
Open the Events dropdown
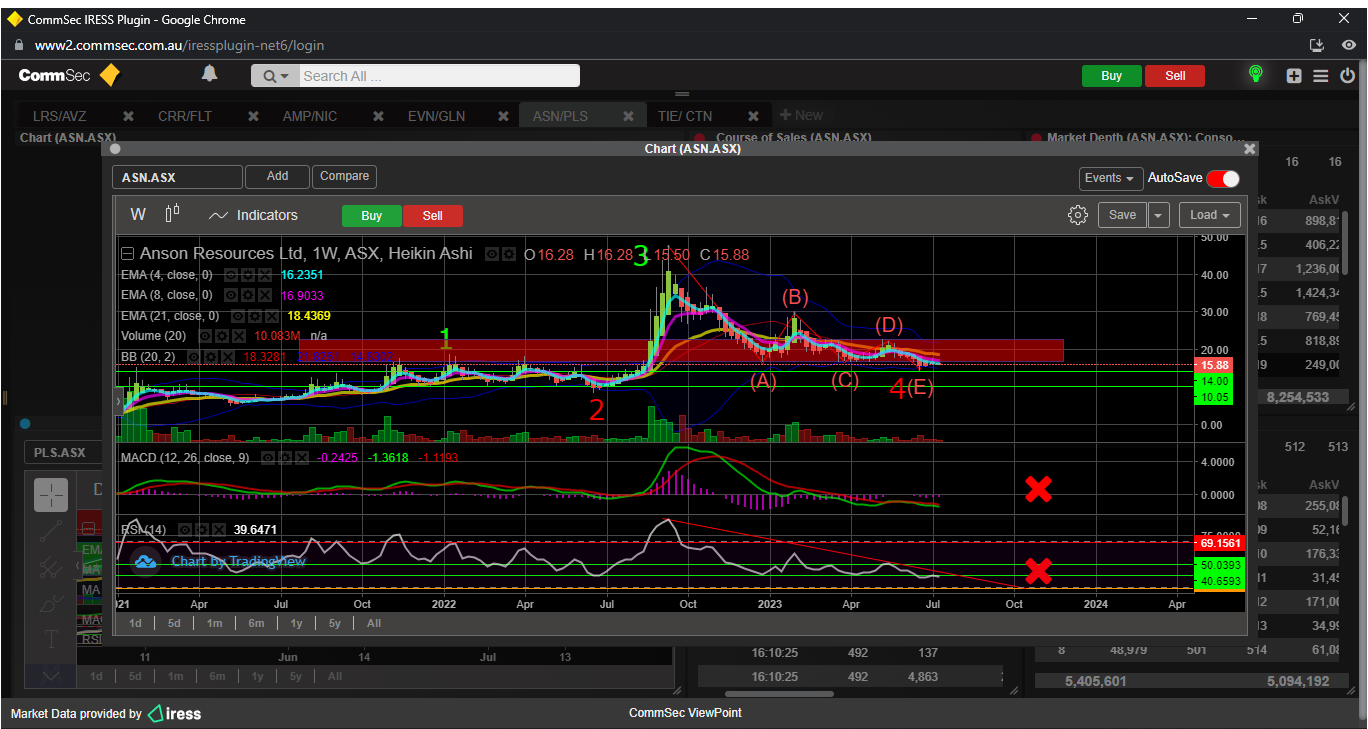coord(1110,178)
